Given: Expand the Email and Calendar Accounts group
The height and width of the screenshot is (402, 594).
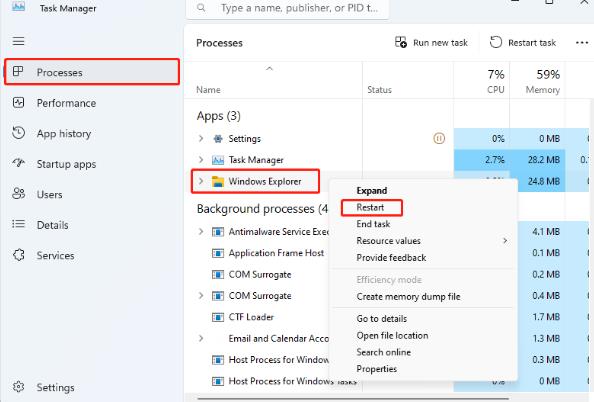Looking at the screenshot, I should tap(201, 338).
